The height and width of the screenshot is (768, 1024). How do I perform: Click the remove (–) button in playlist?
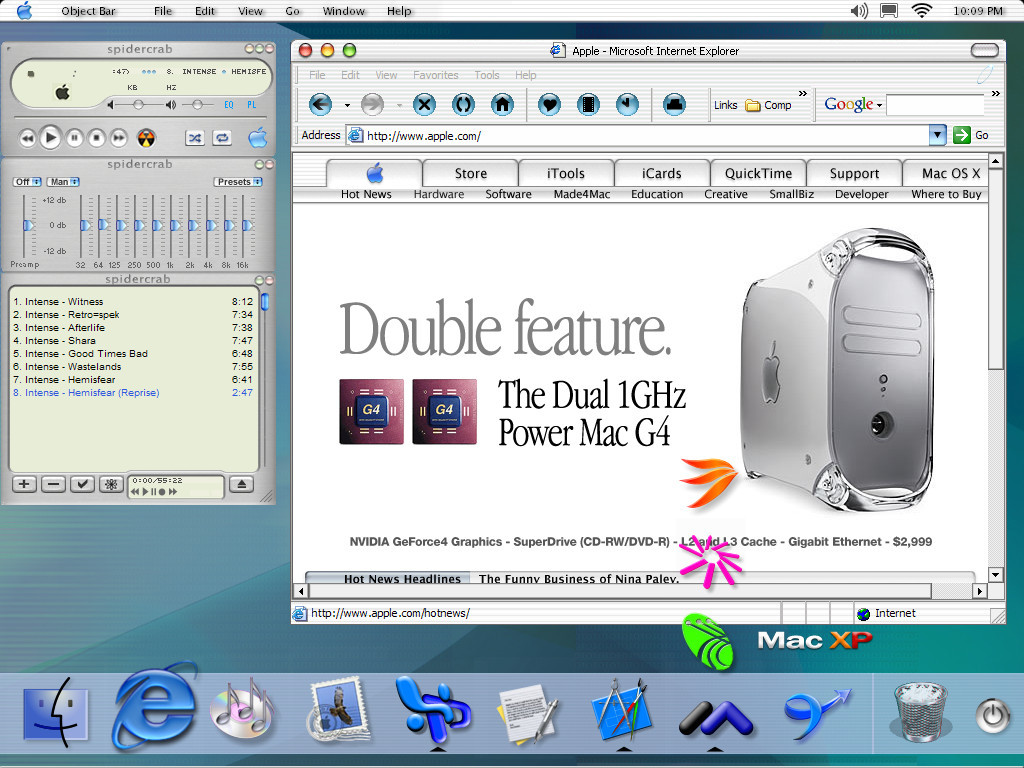tap(54, 484)
